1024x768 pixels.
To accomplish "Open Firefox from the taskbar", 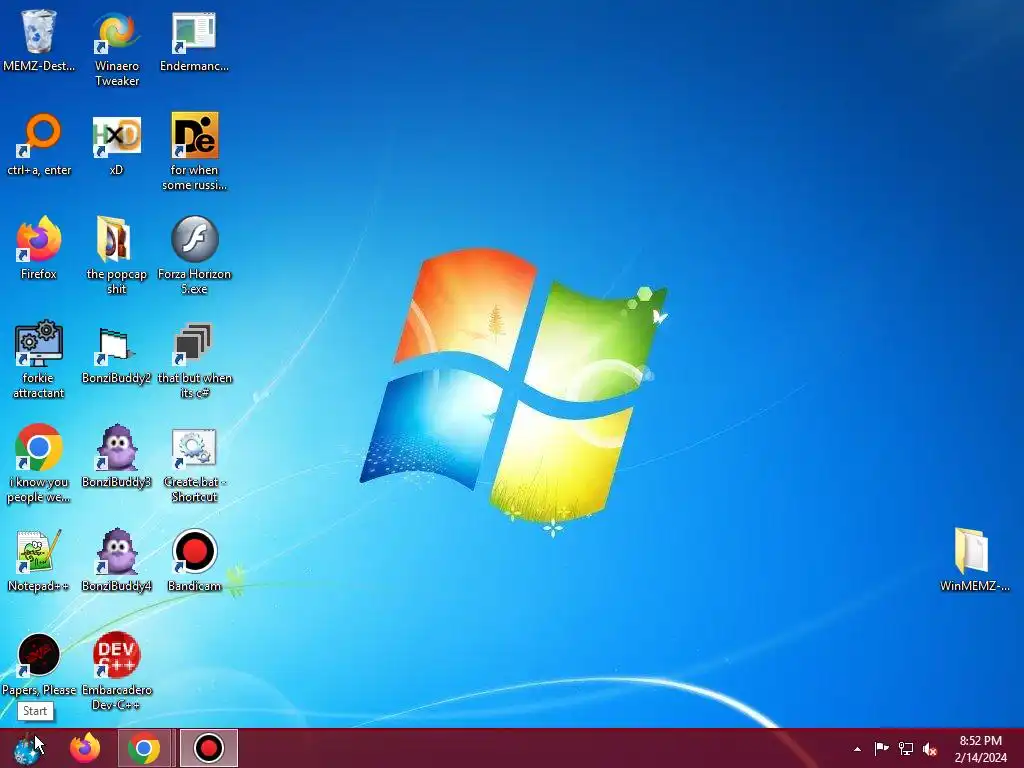I will pyautogui.click(x=85, y=748).
